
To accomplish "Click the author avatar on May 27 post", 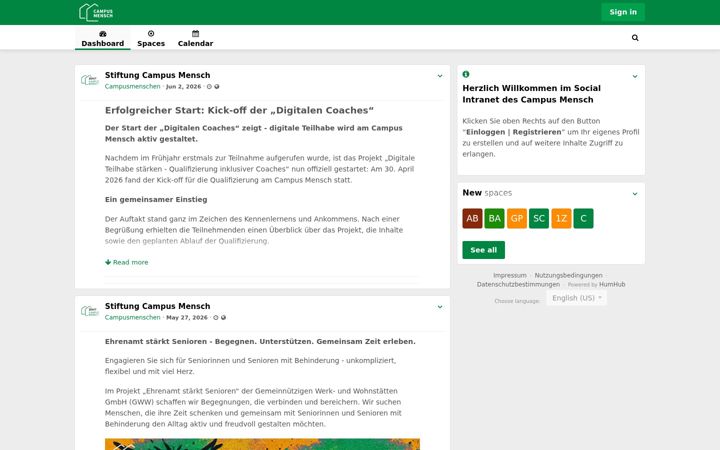I will tap(90, 311).
